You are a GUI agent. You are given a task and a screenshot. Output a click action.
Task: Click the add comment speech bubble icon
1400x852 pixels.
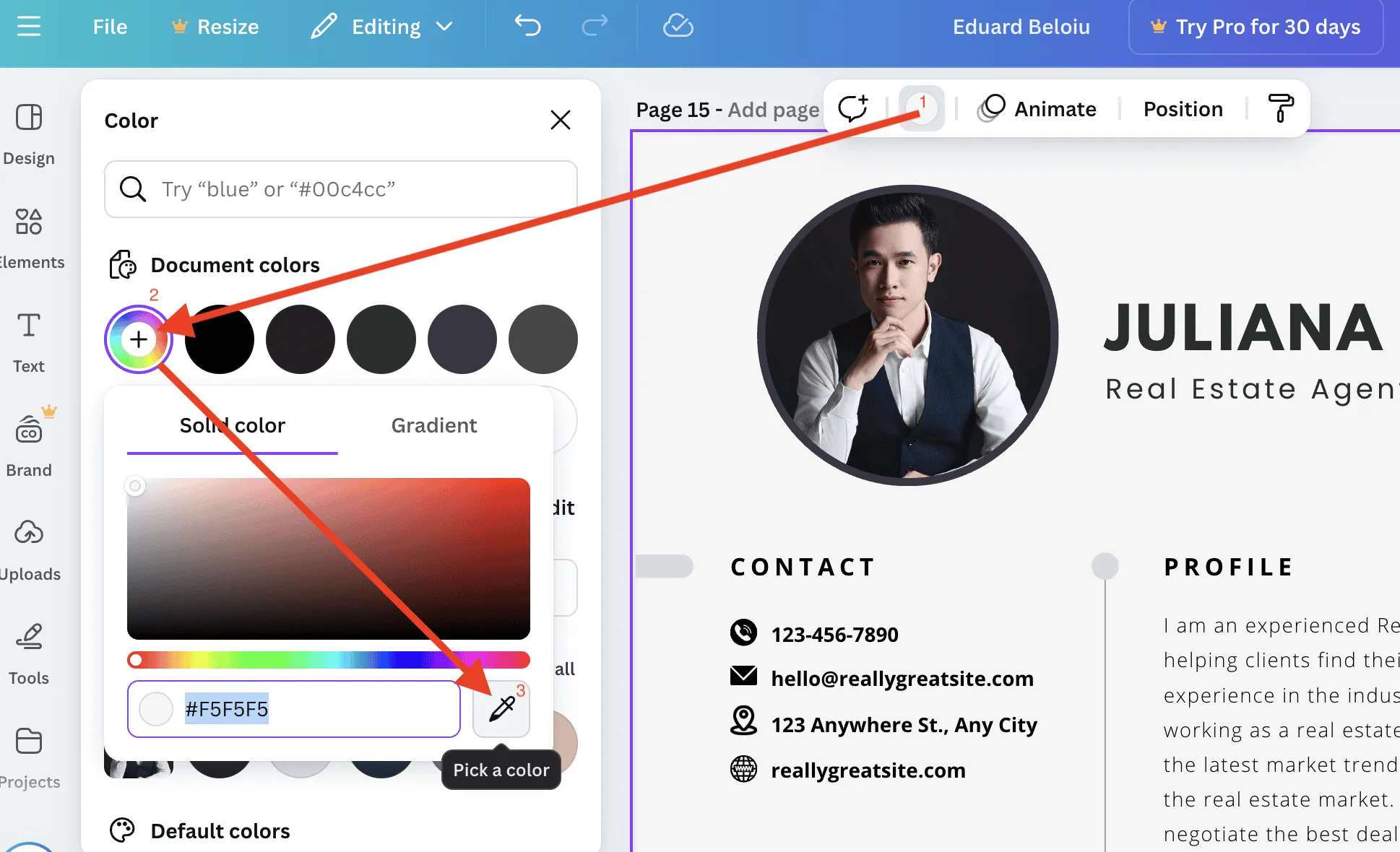tap(853, 109)
